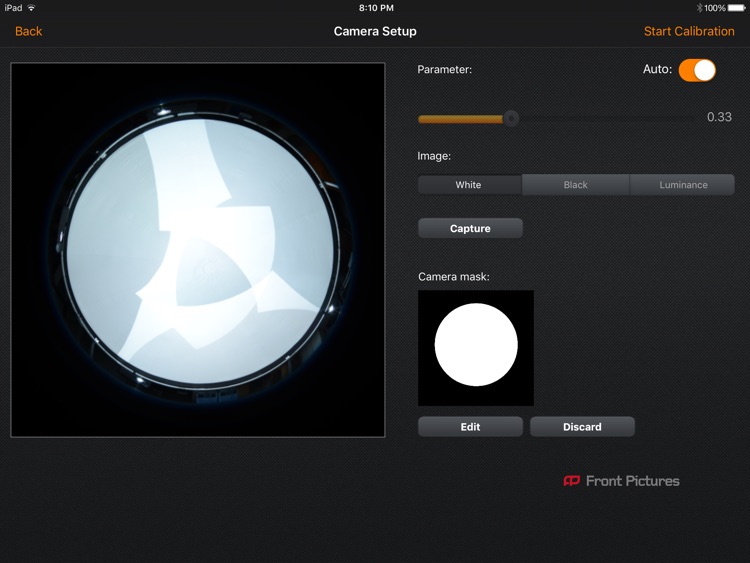Discard the camera mask

coord(582,427)
